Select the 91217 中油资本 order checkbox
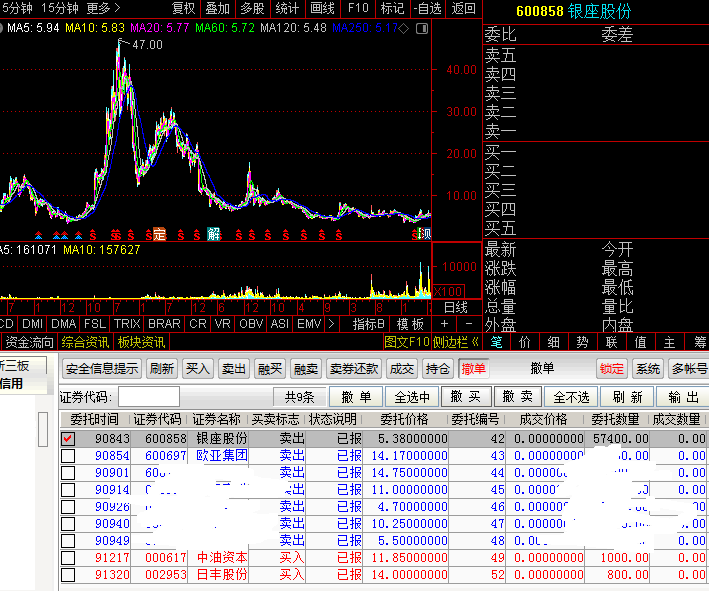The width and height of the screenshot is (709, 591). (68, 558)
